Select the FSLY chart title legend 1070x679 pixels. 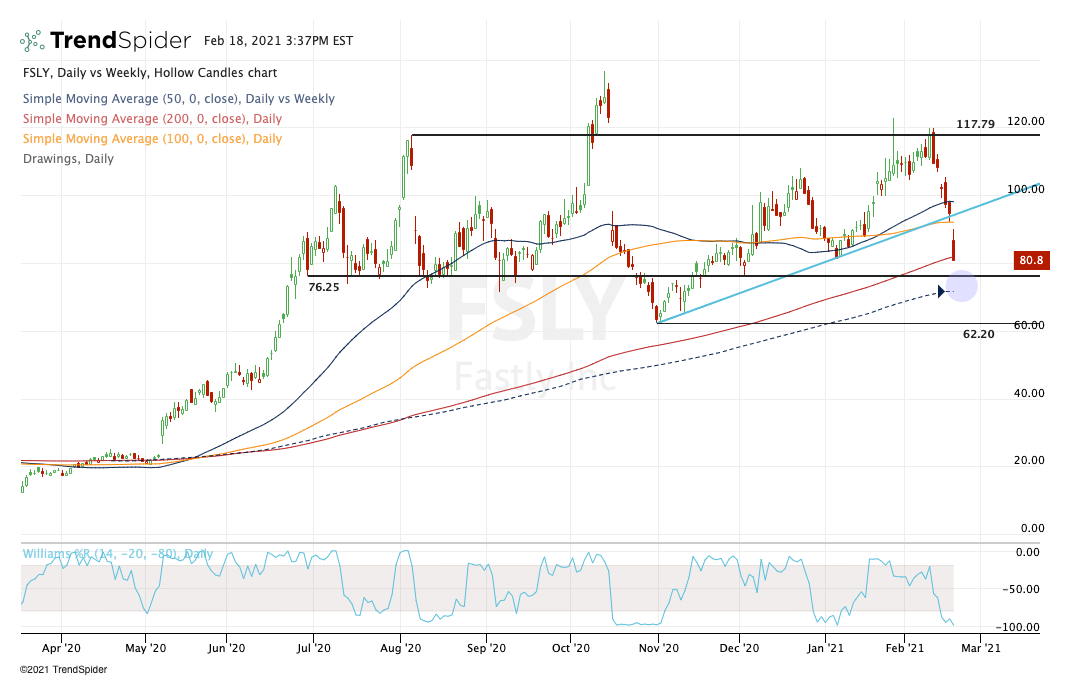click(150, 73)
